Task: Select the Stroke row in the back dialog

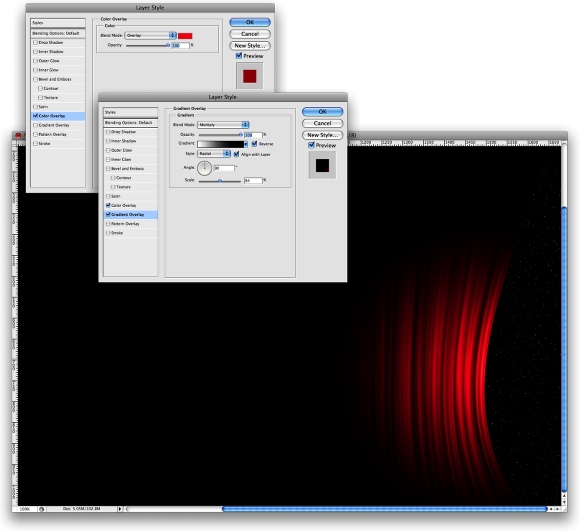Action: point(58,143)
